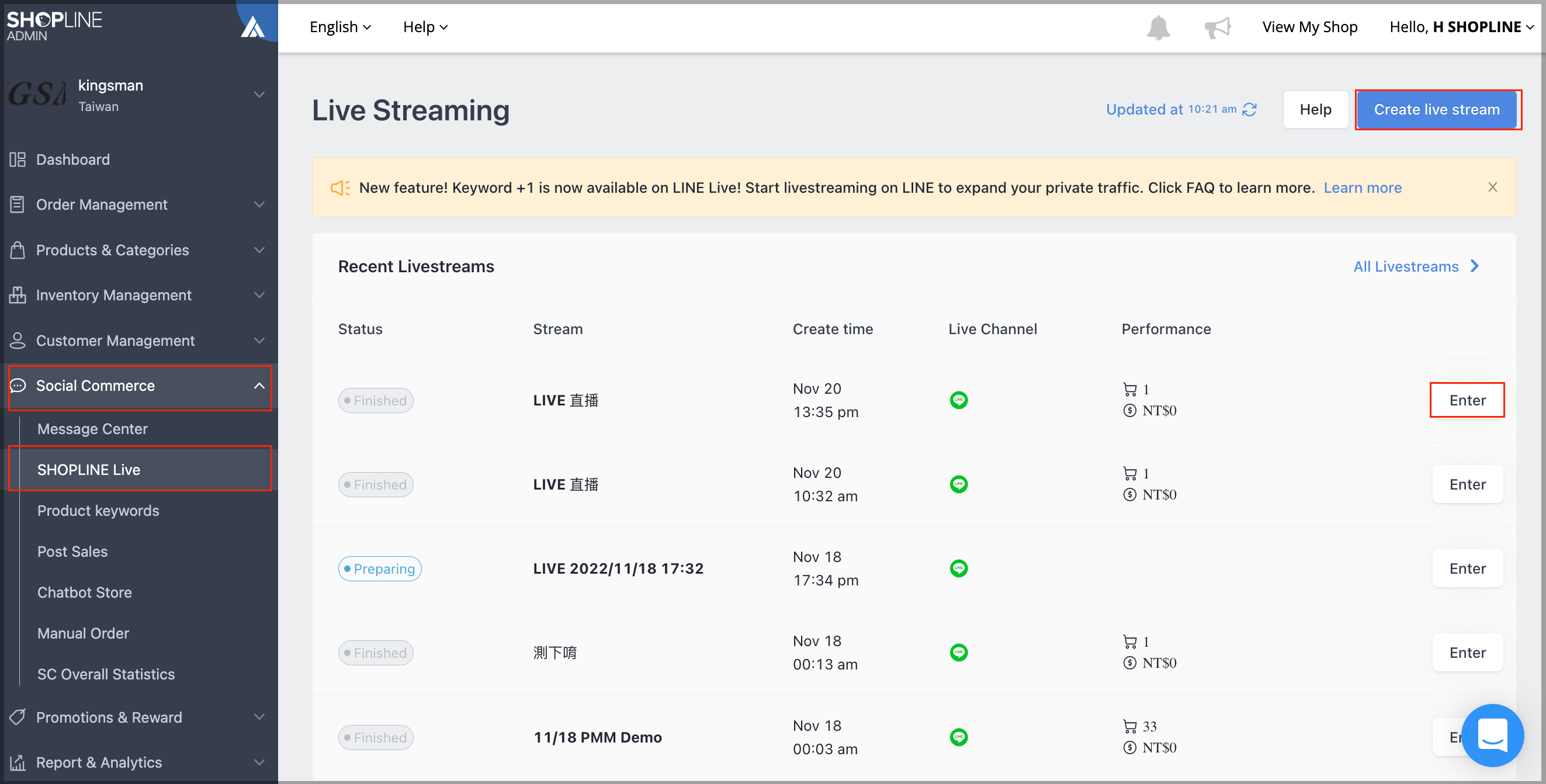Go to Post Sales menu item
The width and height of the screenshot is (1546, 784).
coord(72,551)
